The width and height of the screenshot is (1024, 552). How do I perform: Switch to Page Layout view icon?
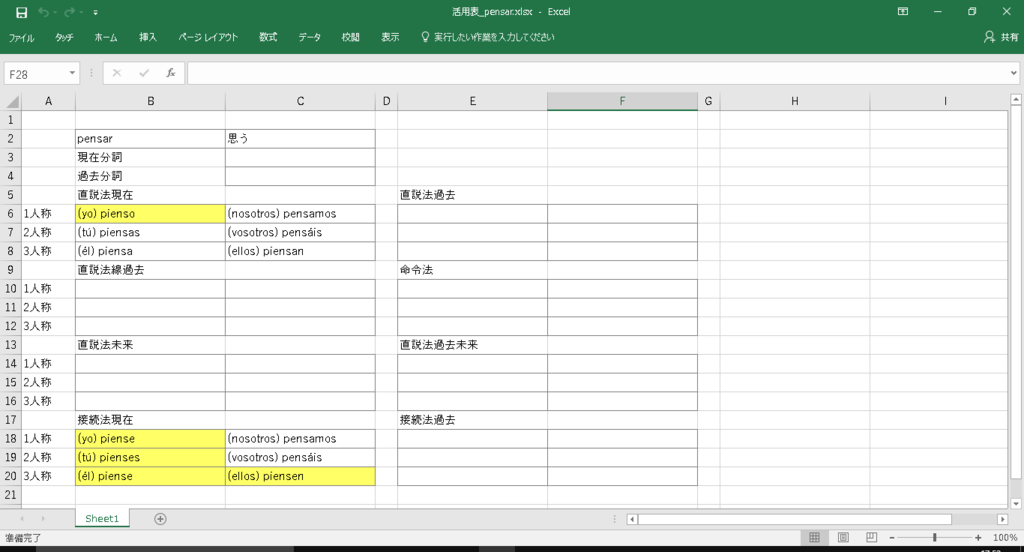coord(843,538)
